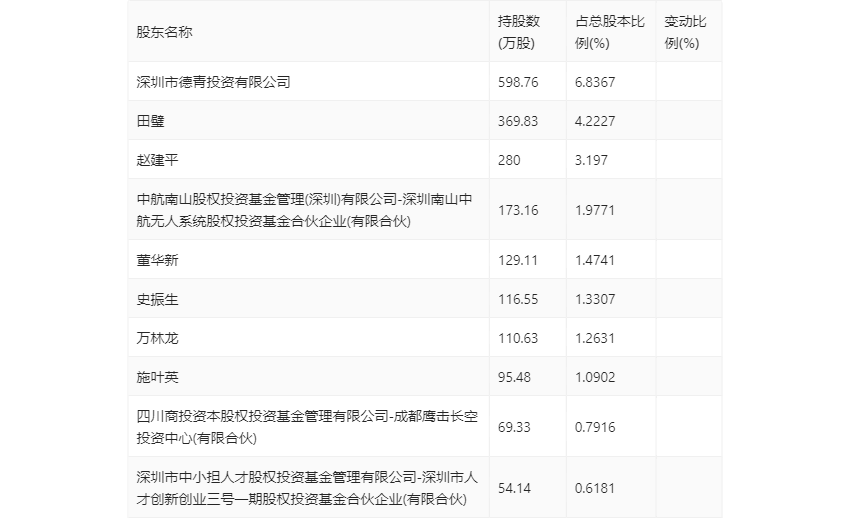Click the holding value 69.33
Image resolution: width=850 pixels, height=518 pixels.
tap(514, 427)
